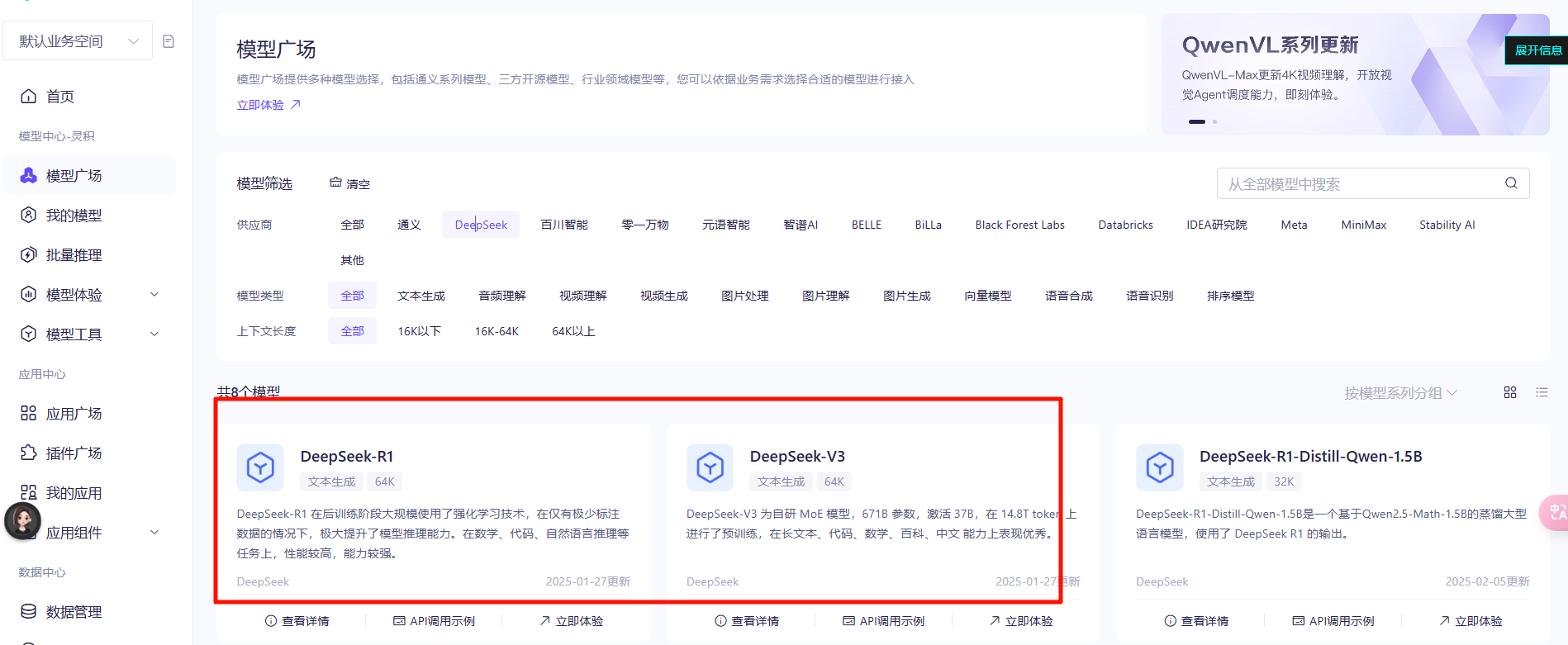Click first banner carousel indicator
Image resolution: width=1568 pixels, height=645 pixels.
1197,121
